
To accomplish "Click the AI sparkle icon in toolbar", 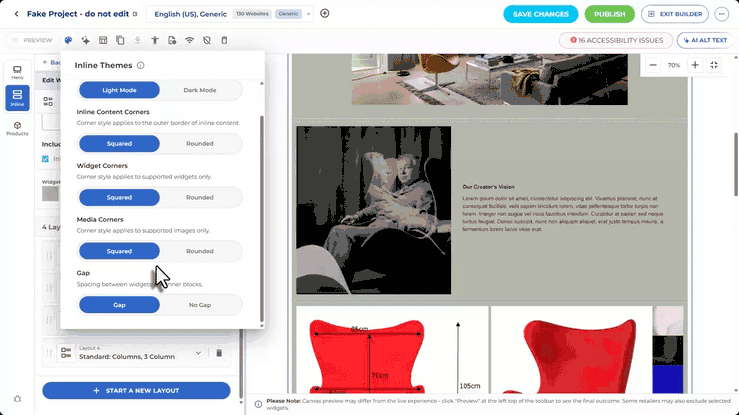I will [x=85, y=41].
